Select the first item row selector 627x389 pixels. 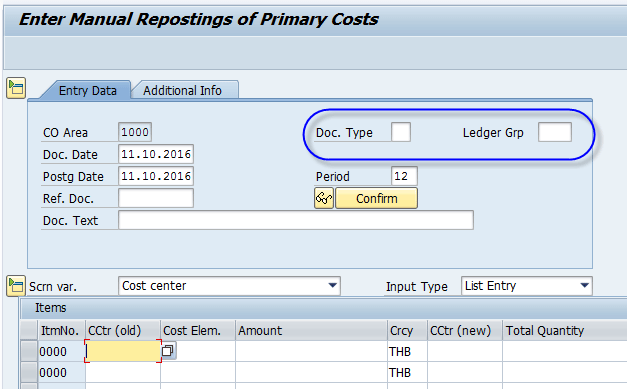(29, 351)
